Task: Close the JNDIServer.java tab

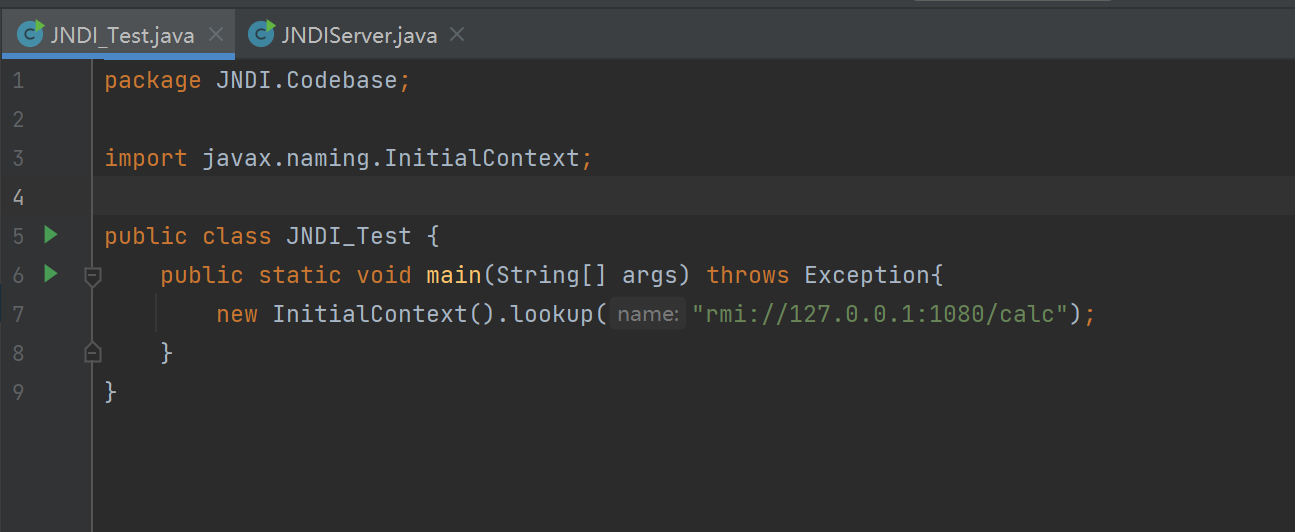Action: 457,35
